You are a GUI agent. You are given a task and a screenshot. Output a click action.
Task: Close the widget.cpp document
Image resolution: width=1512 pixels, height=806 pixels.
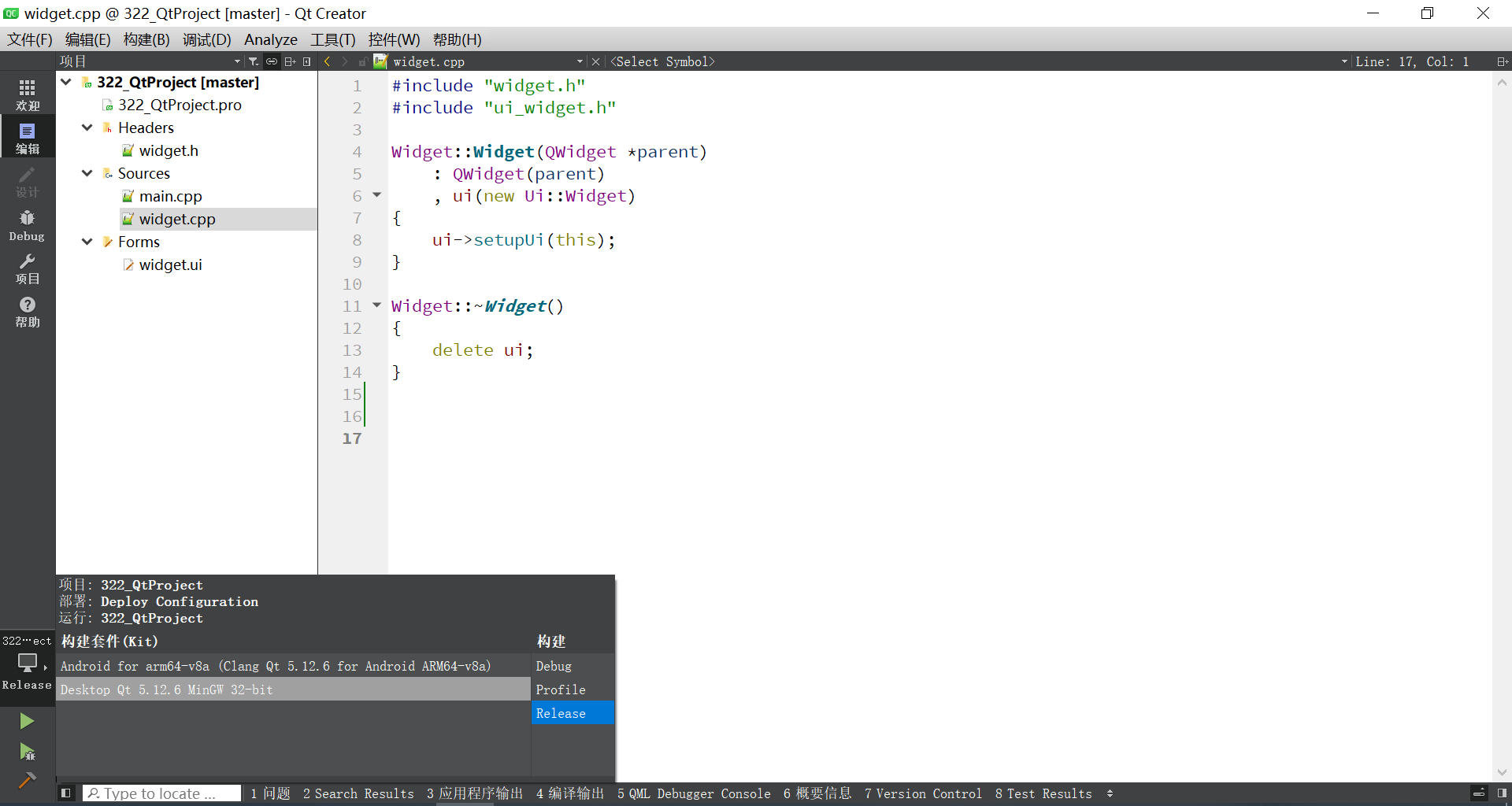pyautogui.click(x=596, y=61)
